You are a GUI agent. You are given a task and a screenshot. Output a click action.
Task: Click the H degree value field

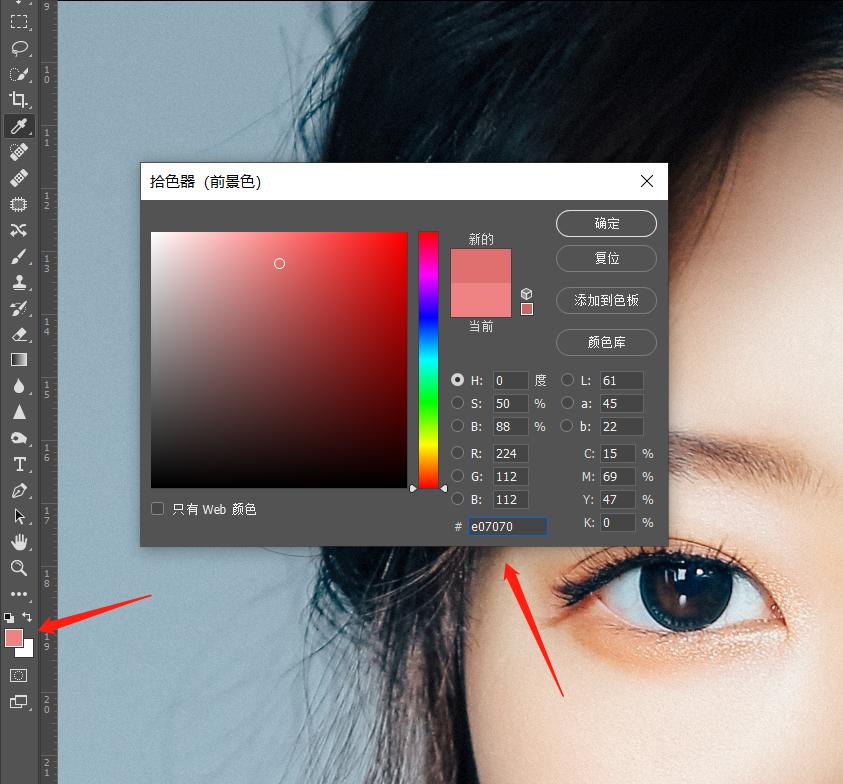tap(511, 381)
